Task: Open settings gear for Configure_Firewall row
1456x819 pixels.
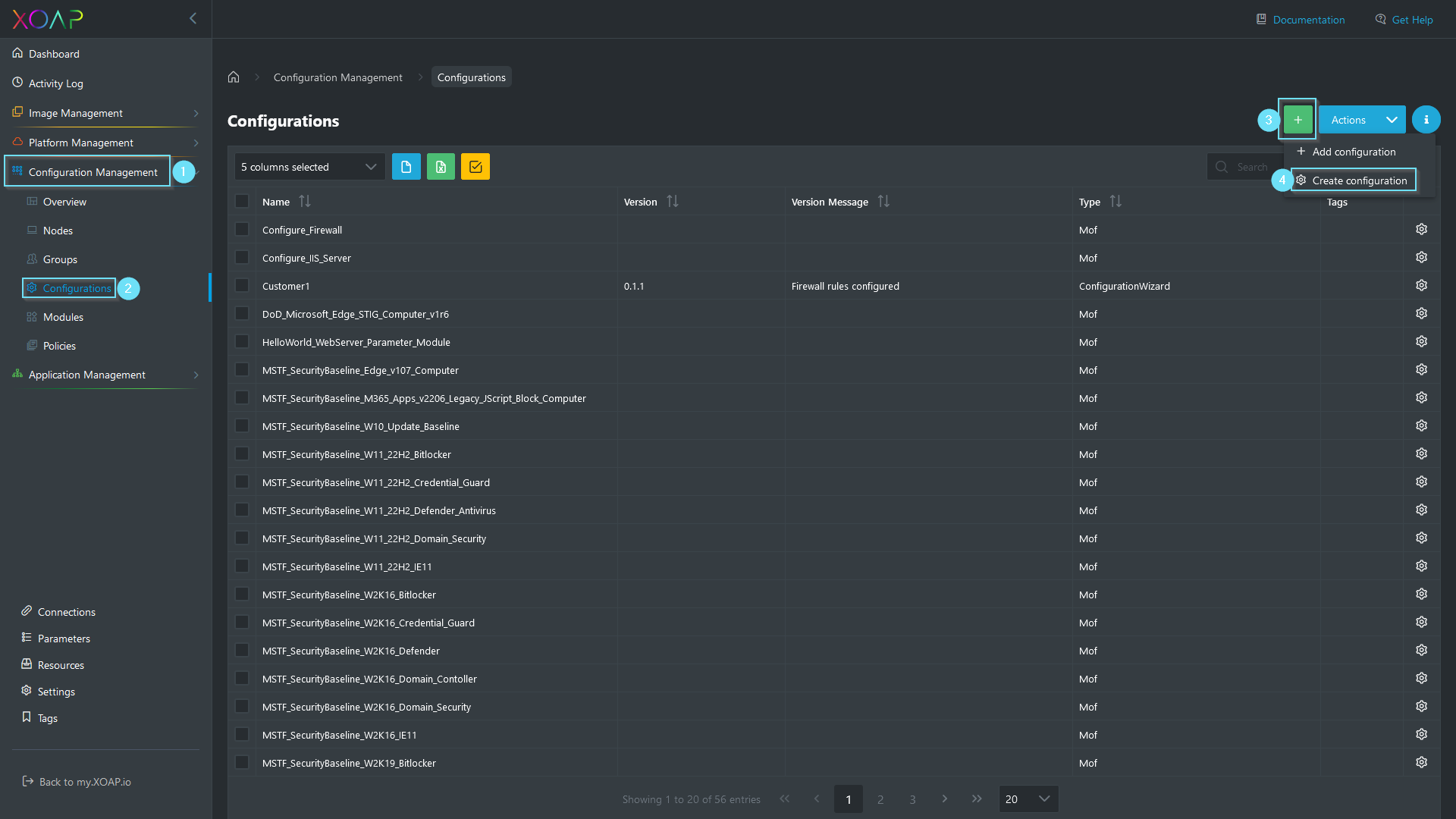Action: click(x=1421, y=229)
